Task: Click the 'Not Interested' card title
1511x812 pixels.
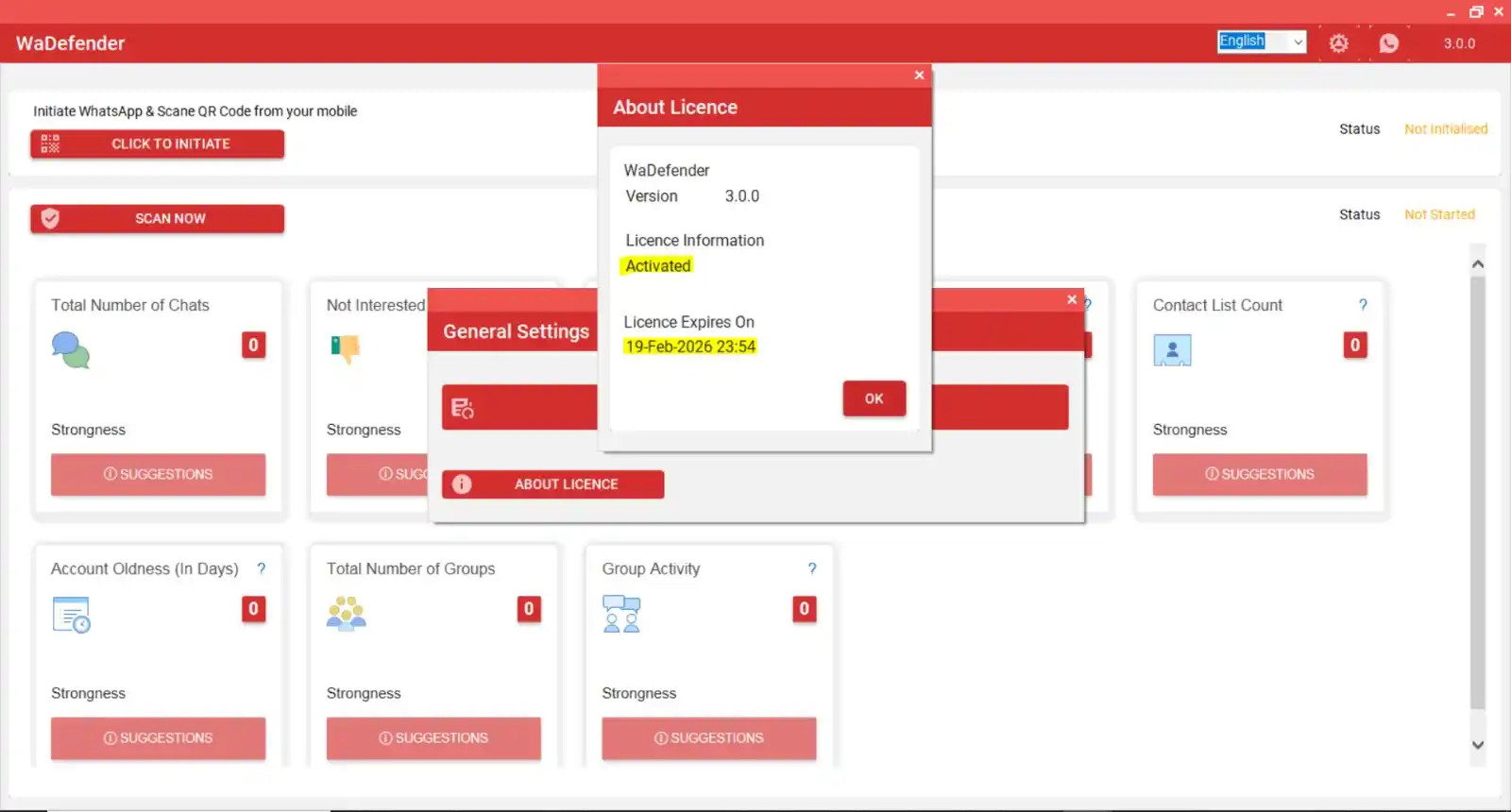Action: pos(376,305)
